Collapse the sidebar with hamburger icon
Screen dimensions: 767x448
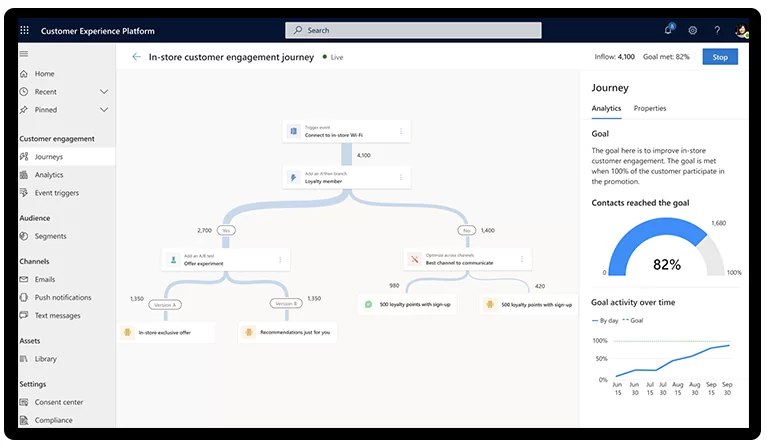point(24,54)
